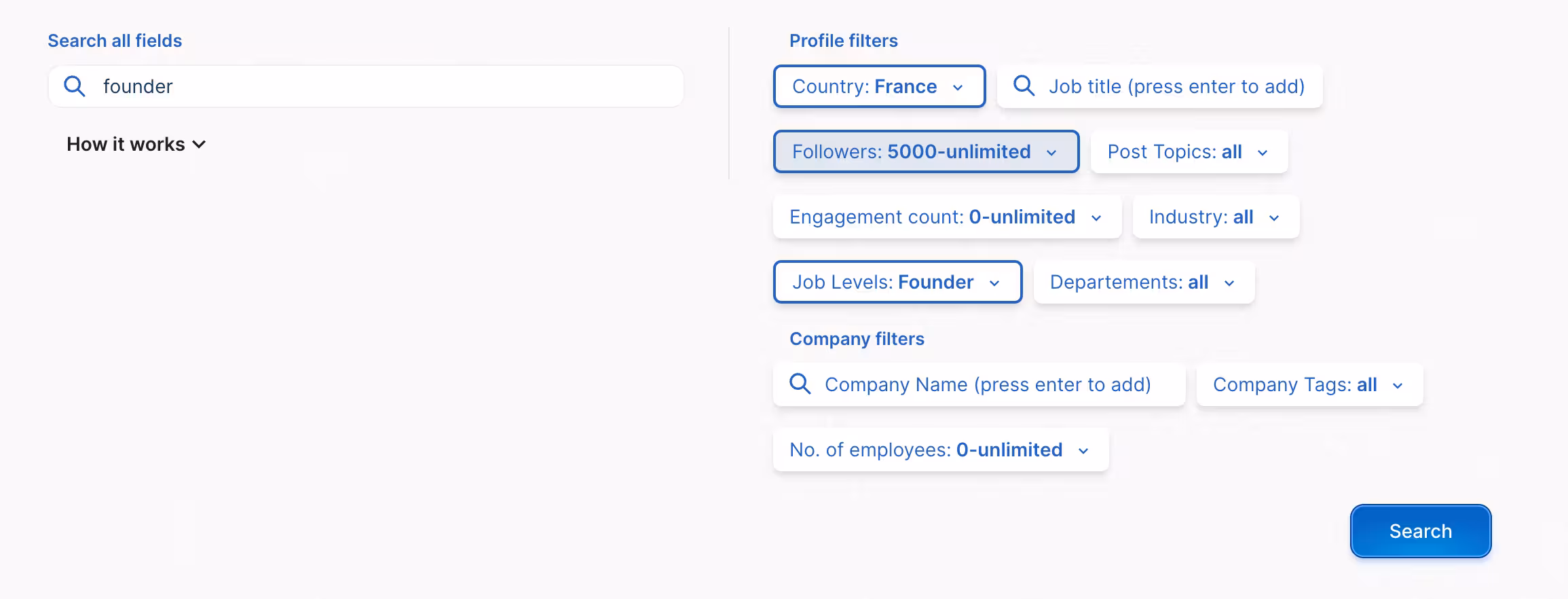This screenshot has height=599, width=1568.
Task: Open the Followers: 5000-unlimited dropdown
Action: point(925,151)
